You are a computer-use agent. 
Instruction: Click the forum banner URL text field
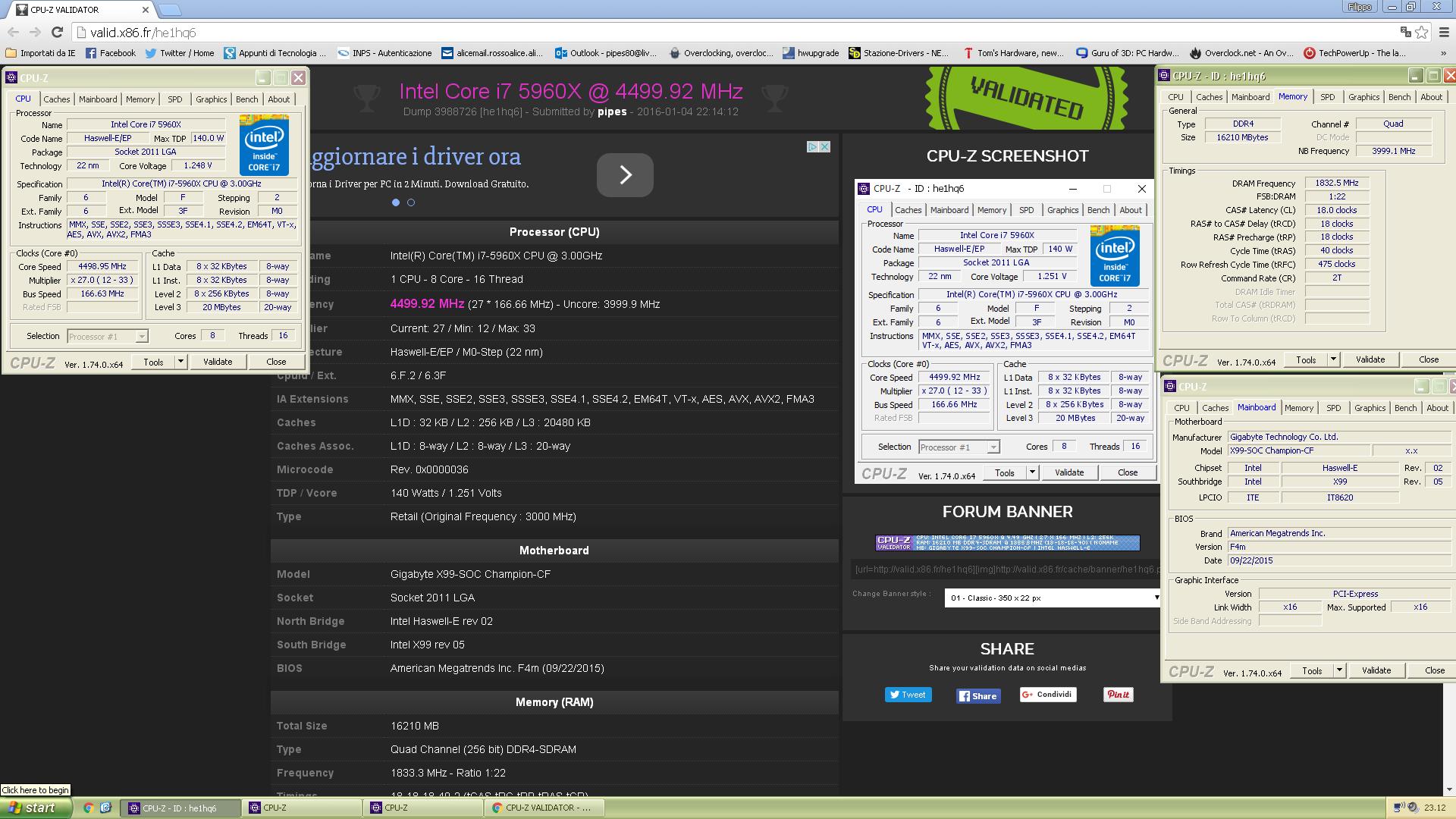[1006, 570]
